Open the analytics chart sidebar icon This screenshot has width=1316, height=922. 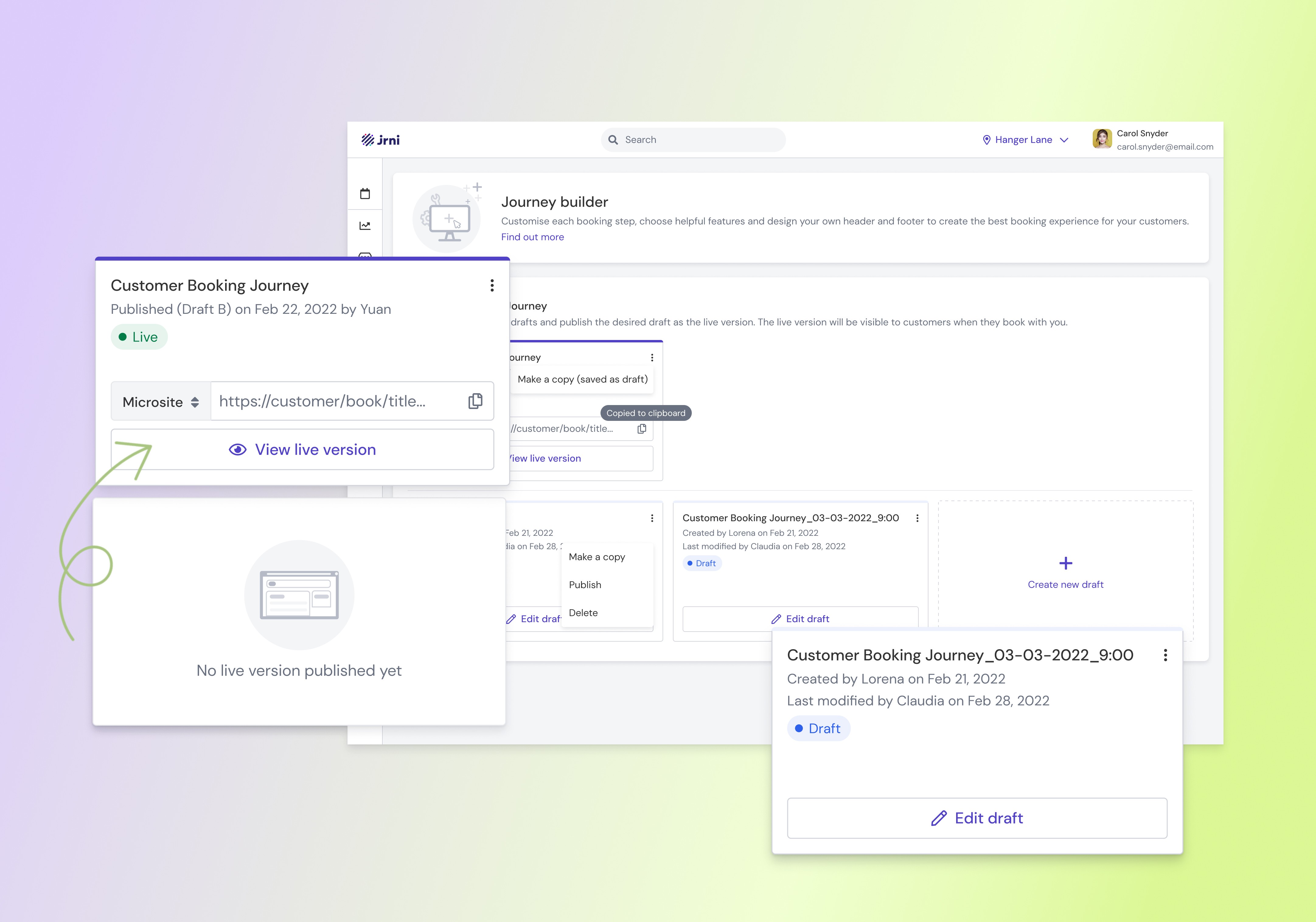pos(365,226)
